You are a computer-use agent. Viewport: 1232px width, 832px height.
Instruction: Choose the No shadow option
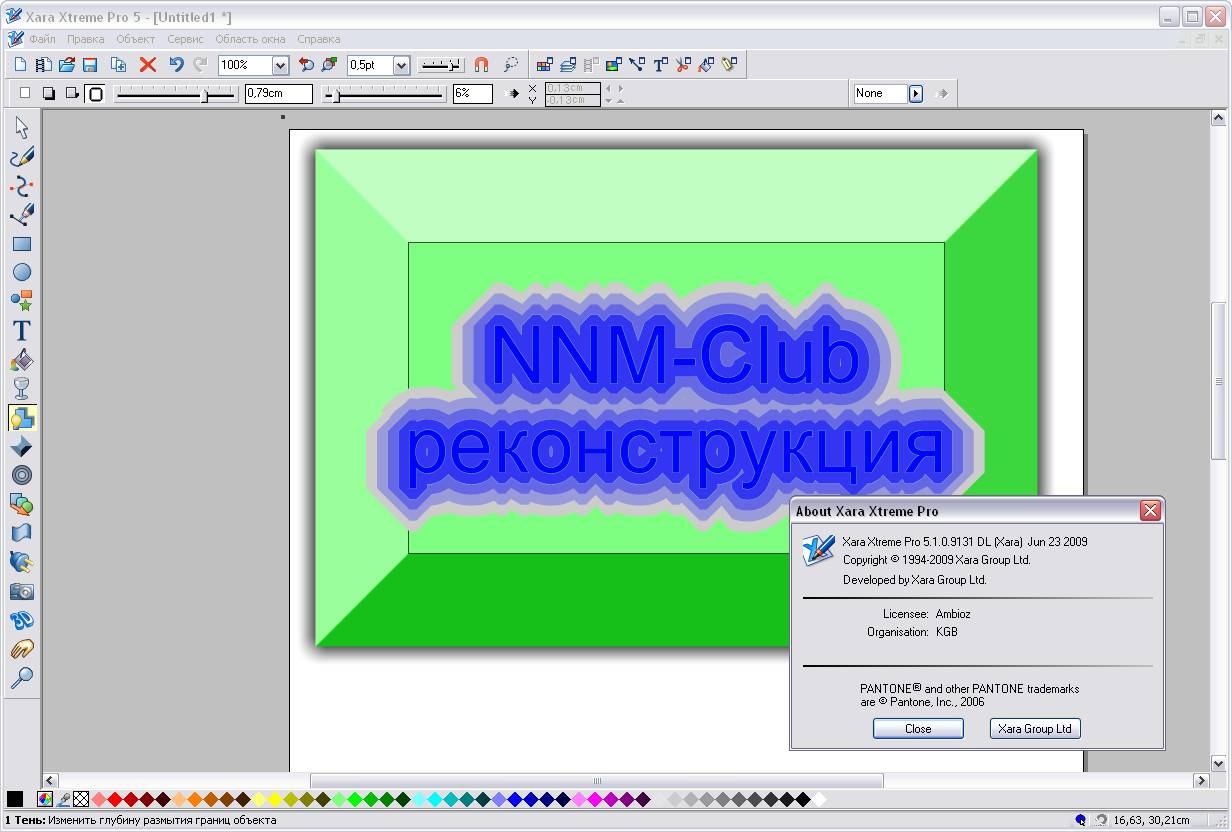pyautogui.click(x=26, y=93)
